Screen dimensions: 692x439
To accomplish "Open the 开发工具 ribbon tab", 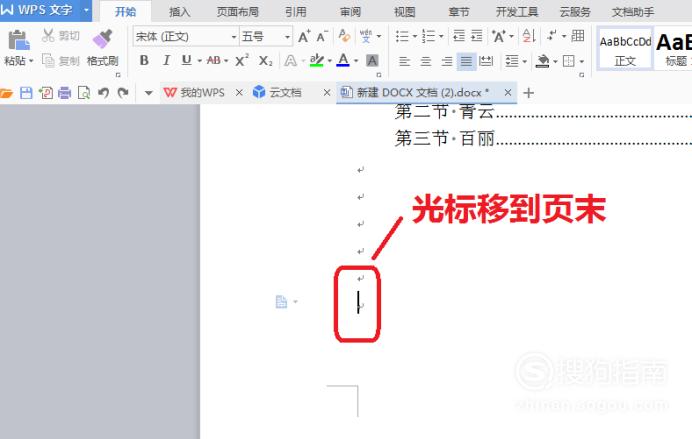I will [517, 12].
